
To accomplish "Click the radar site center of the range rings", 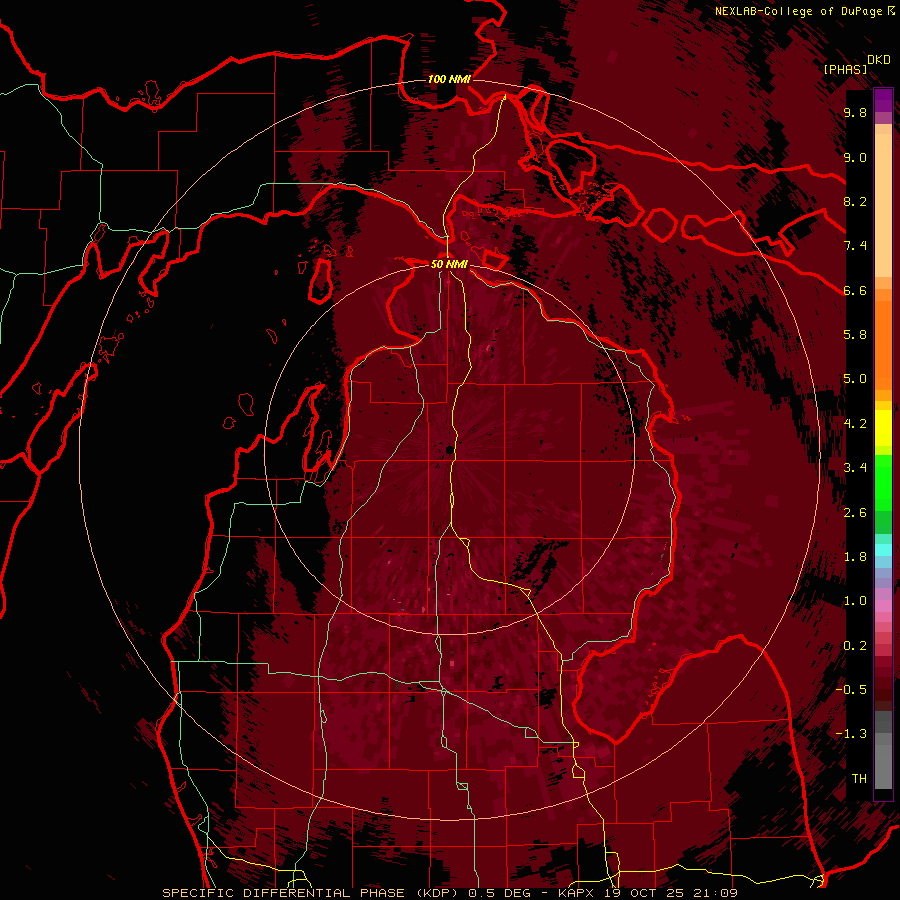I will 449,450.
